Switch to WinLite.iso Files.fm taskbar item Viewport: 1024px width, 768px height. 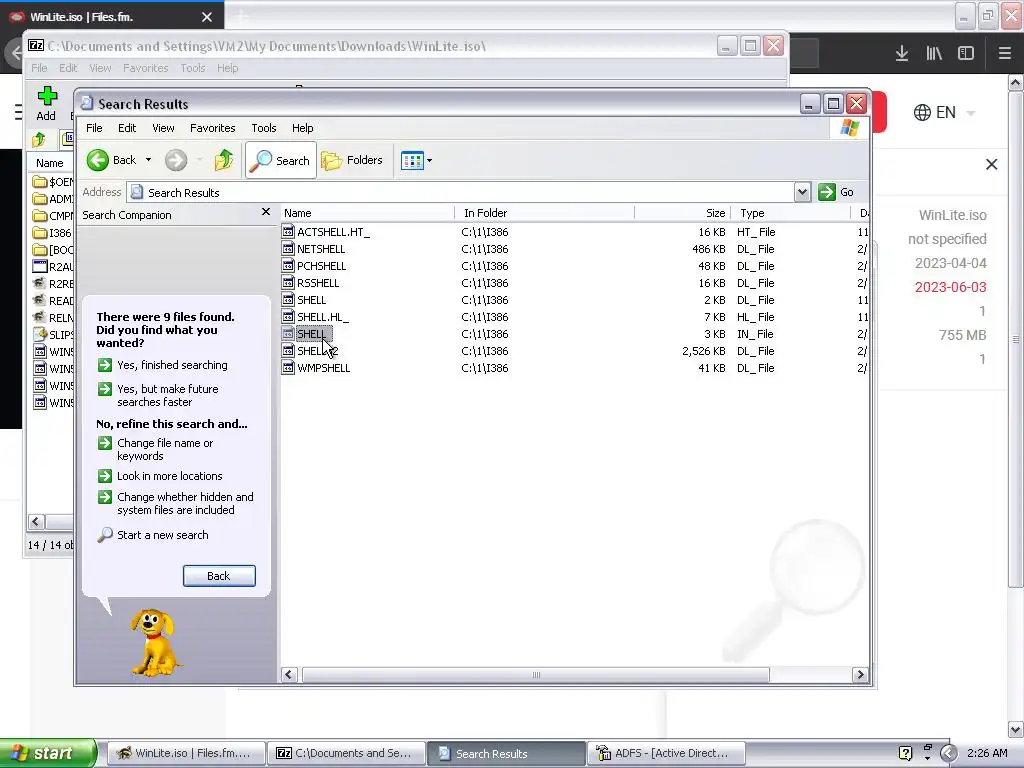pyautogui.click(x=185, y=753)
